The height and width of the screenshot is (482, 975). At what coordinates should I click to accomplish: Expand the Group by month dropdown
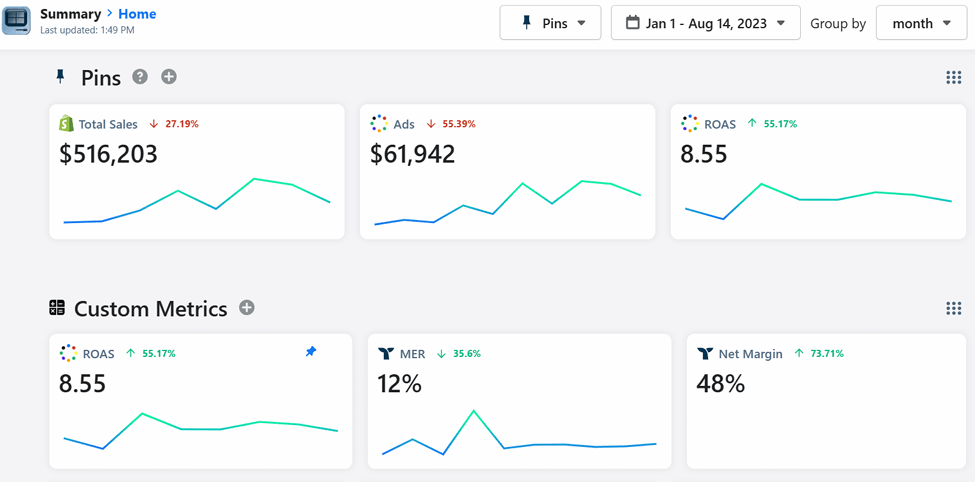click(921, 23)
